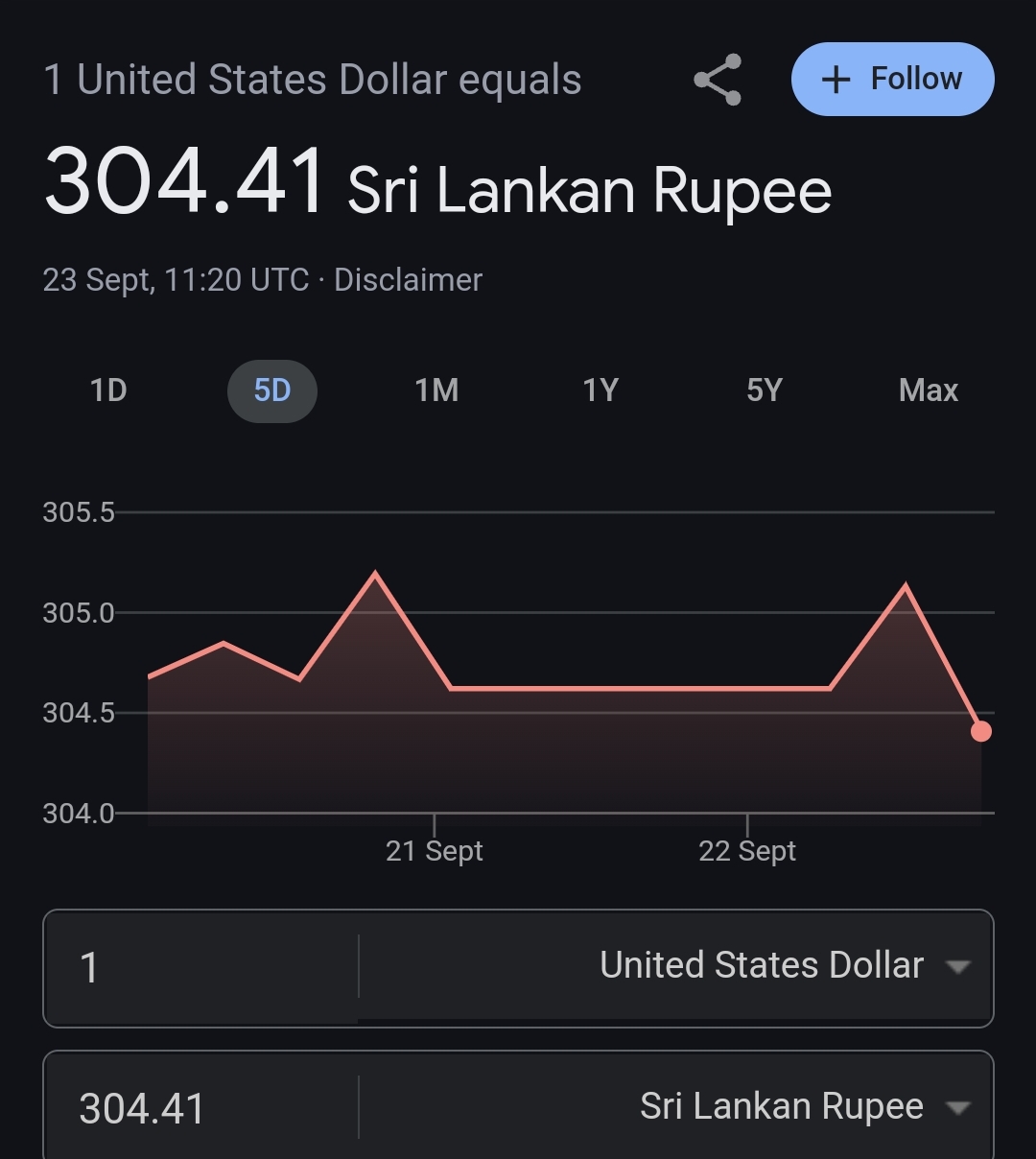
Task: Switch to the 1M range tab
Action: tap(436, 390)
